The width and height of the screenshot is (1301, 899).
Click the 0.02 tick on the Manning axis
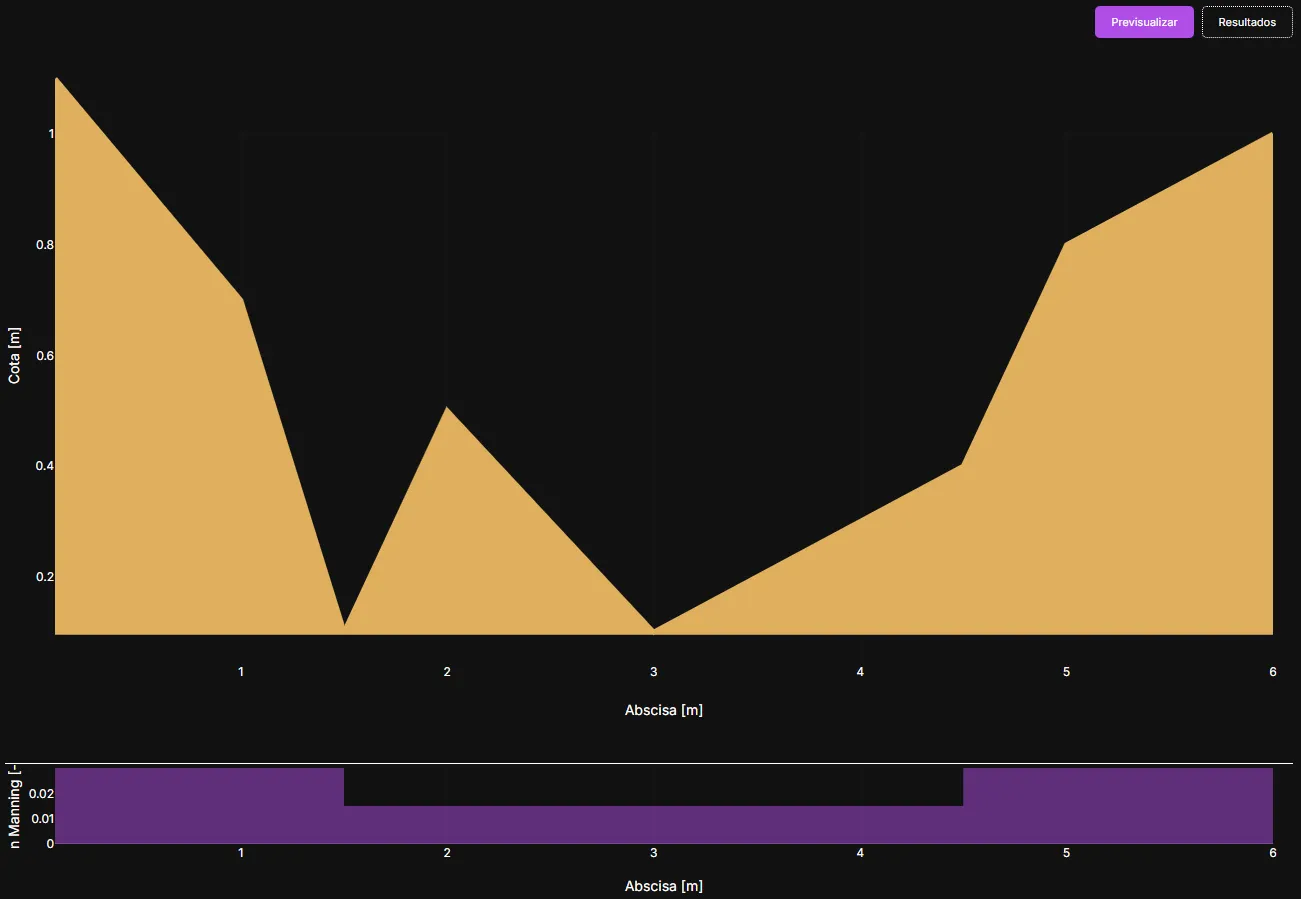pos(40,793)
